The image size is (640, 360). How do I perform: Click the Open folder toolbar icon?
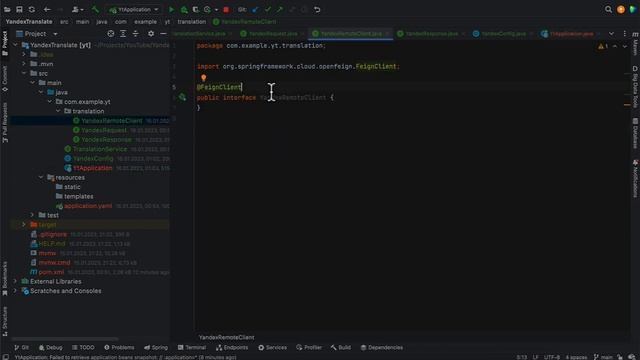7,9
